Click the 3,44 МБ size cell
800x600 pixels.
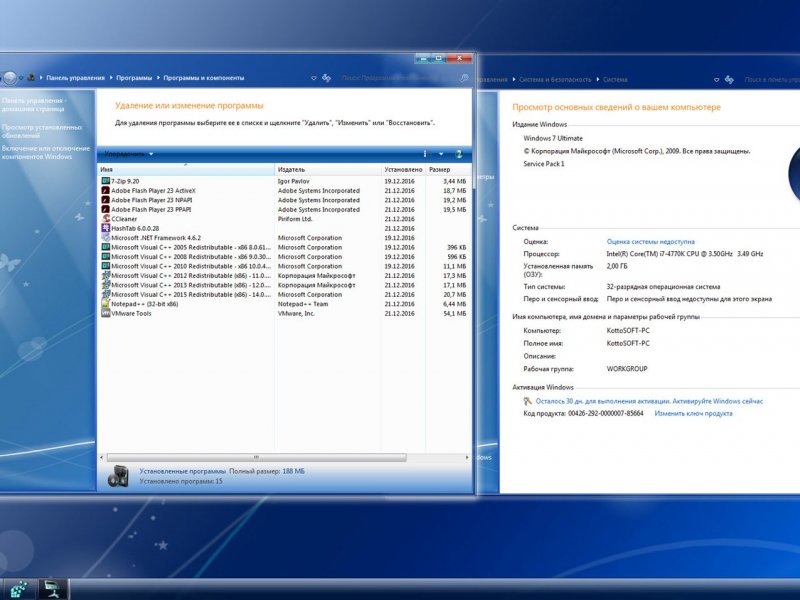click(455, 181)
